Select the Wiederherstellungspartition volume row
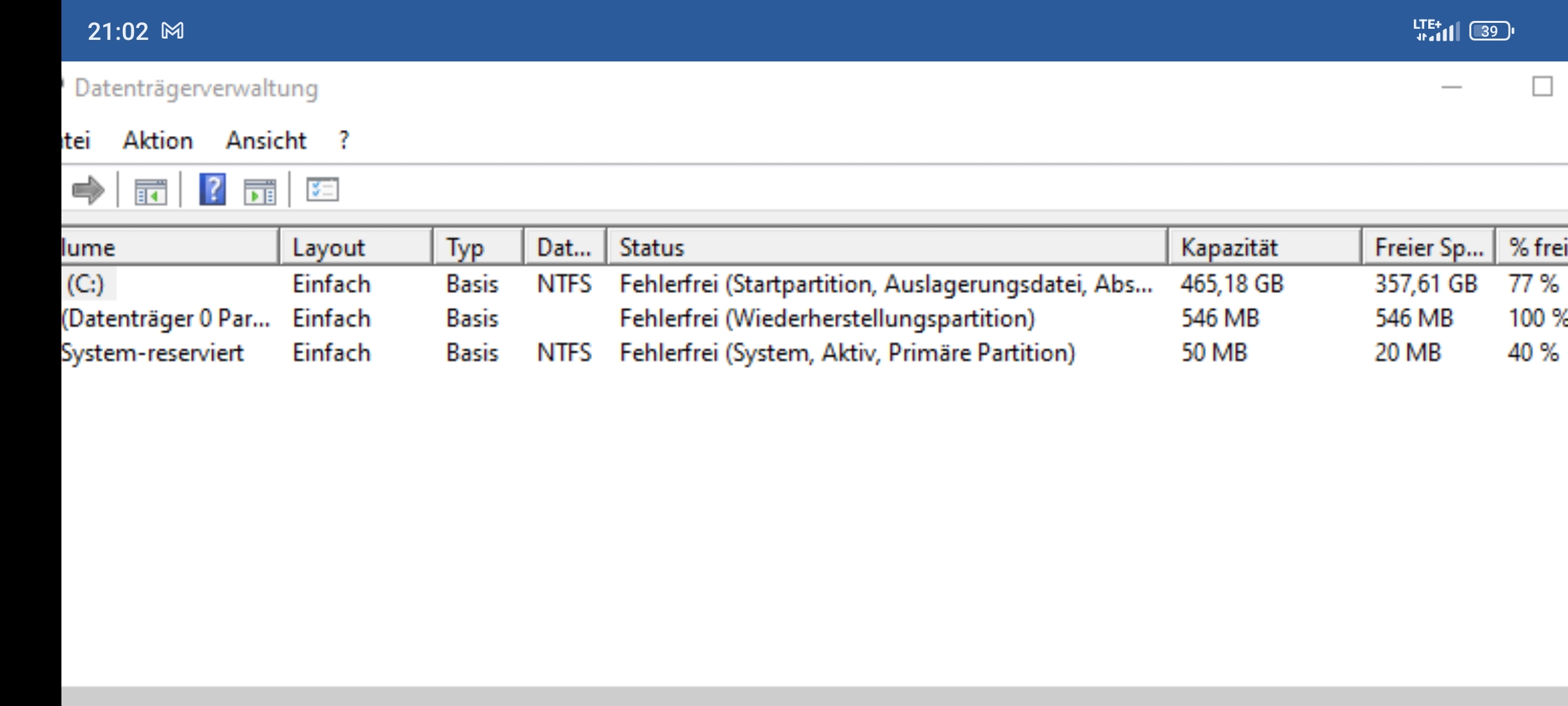1568x706 pixels. click(x=165, y=319)
